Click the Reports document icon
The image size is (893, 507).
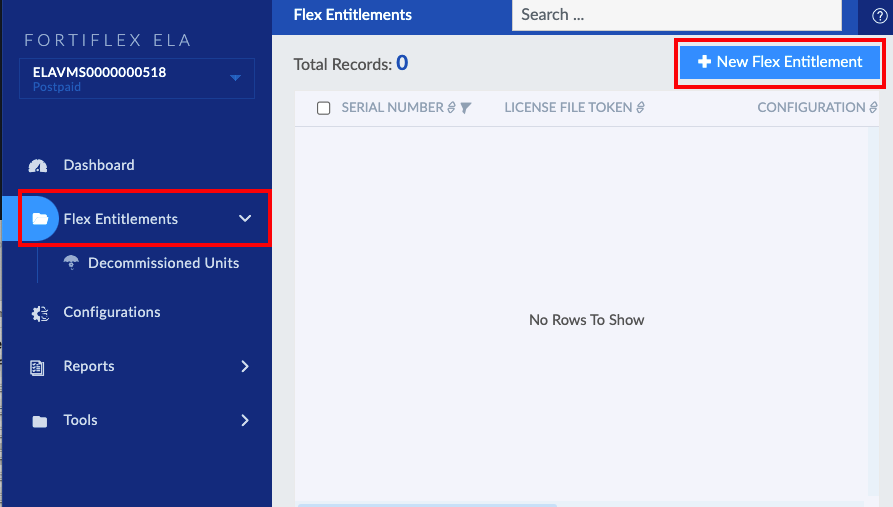click(x=37, y=367)
